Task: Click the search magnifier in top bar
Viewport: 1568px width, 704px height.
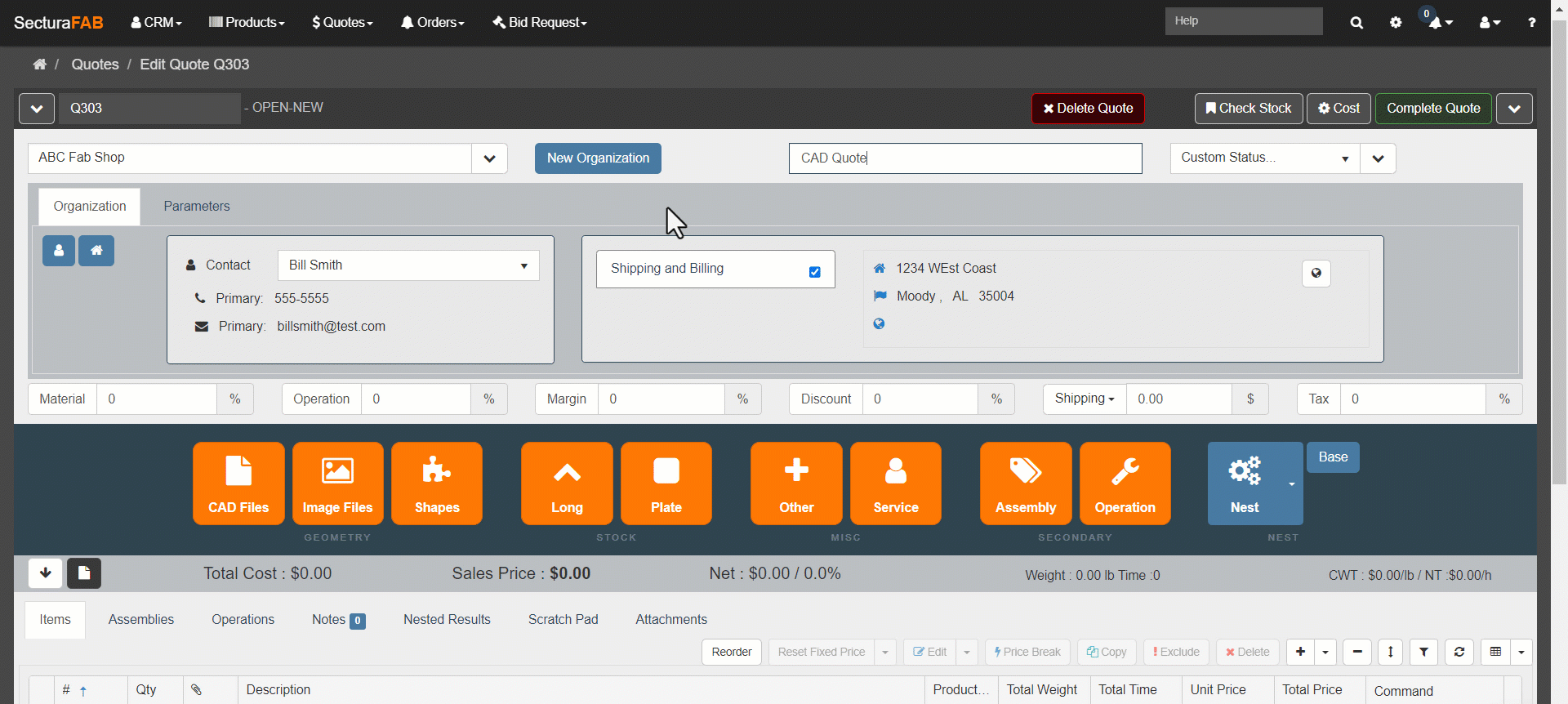Action: (x=1356, y=23)
